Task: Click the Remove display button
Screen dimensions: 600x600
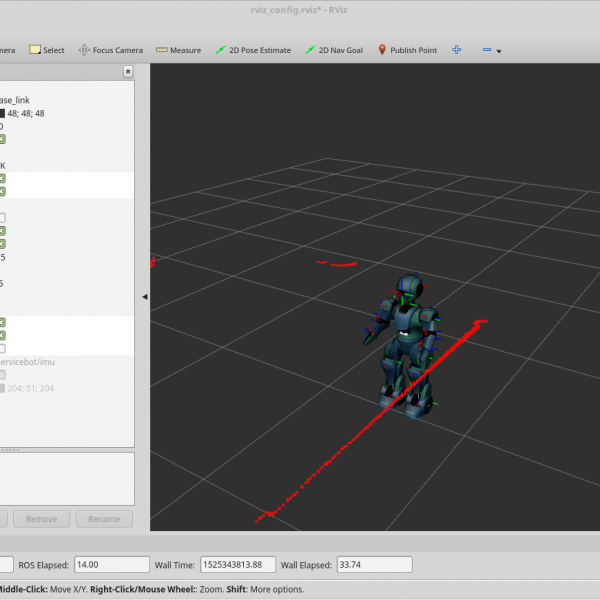Action: coord(42,519)
